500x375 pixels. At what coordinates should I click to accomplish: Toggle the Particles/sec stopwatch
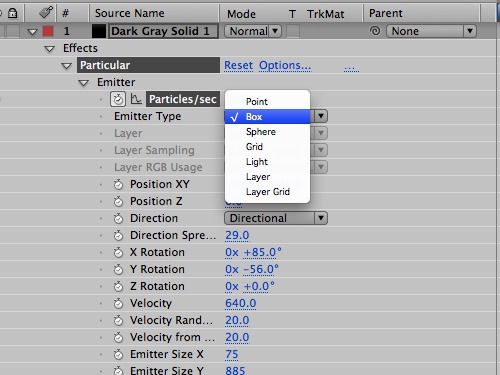point(118,99)
